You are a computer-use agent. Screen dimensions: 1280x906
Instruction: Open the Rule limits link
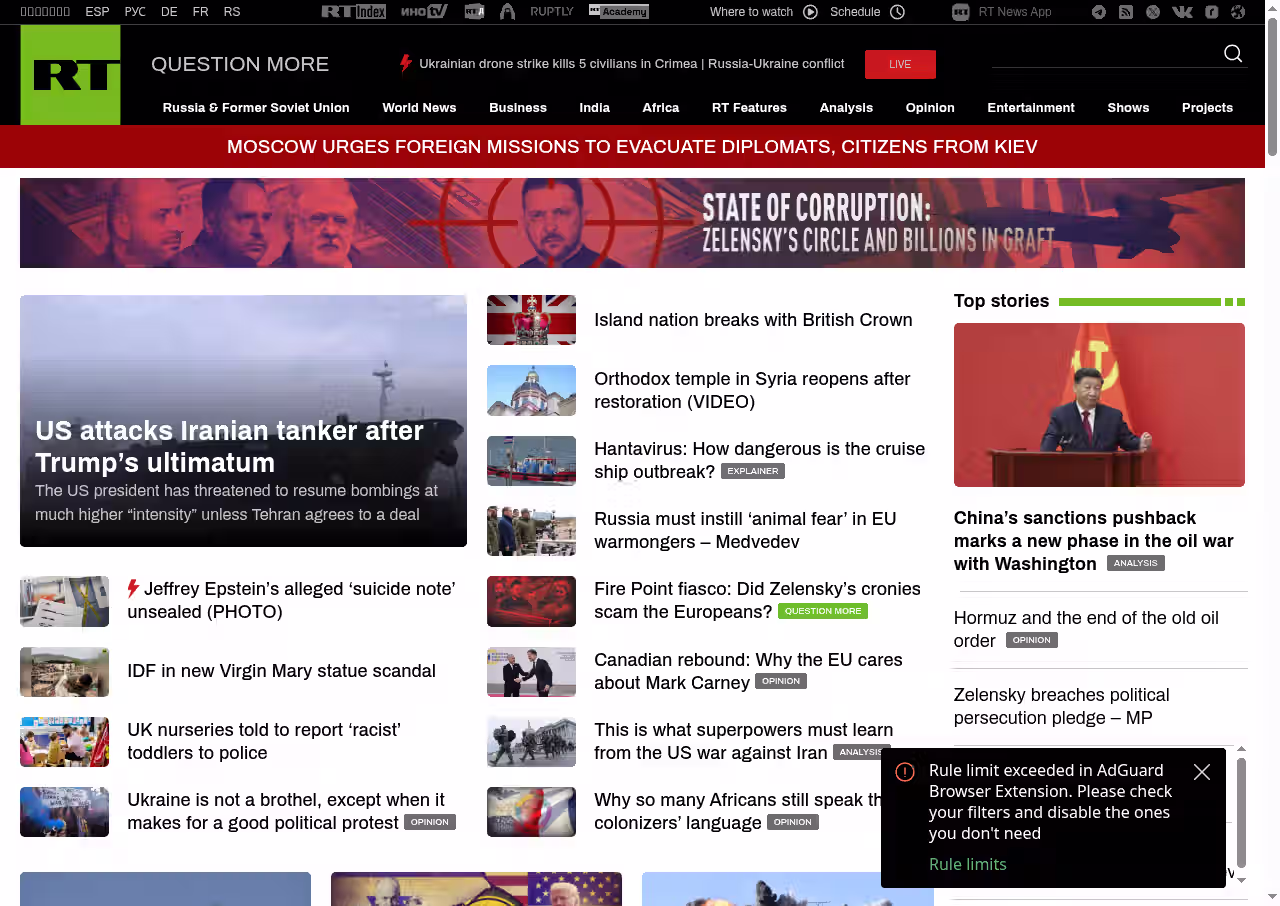(968, 864)
